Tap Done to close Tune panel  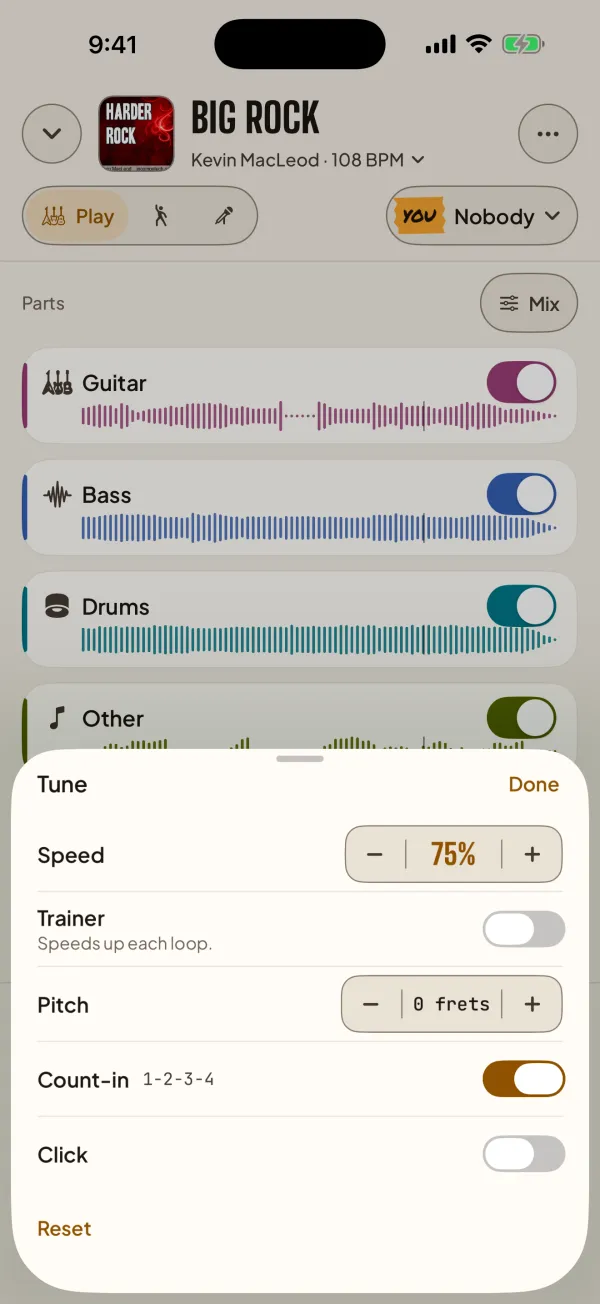coord(534,784)
